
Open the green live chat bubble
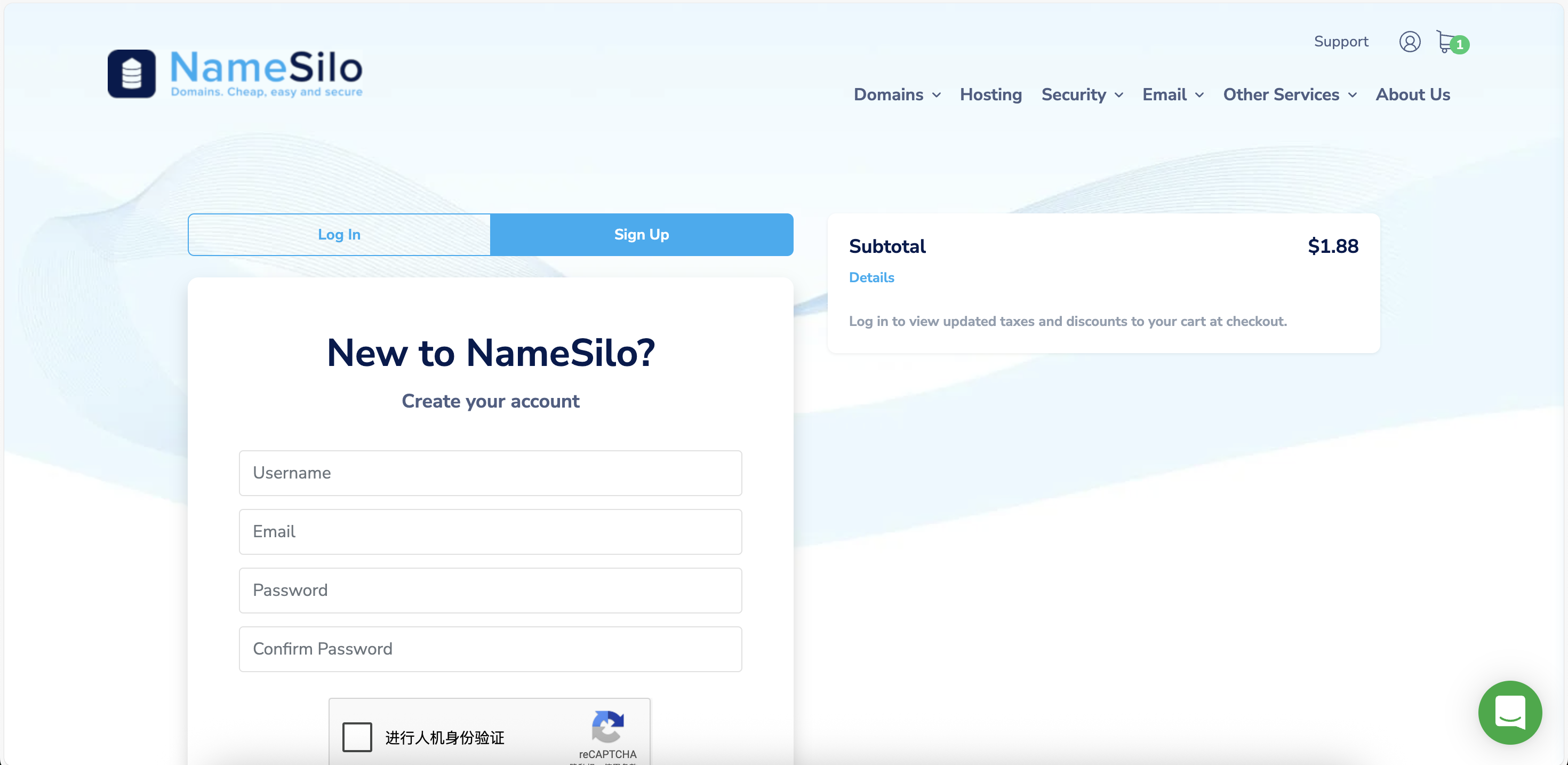(1510, 712)
